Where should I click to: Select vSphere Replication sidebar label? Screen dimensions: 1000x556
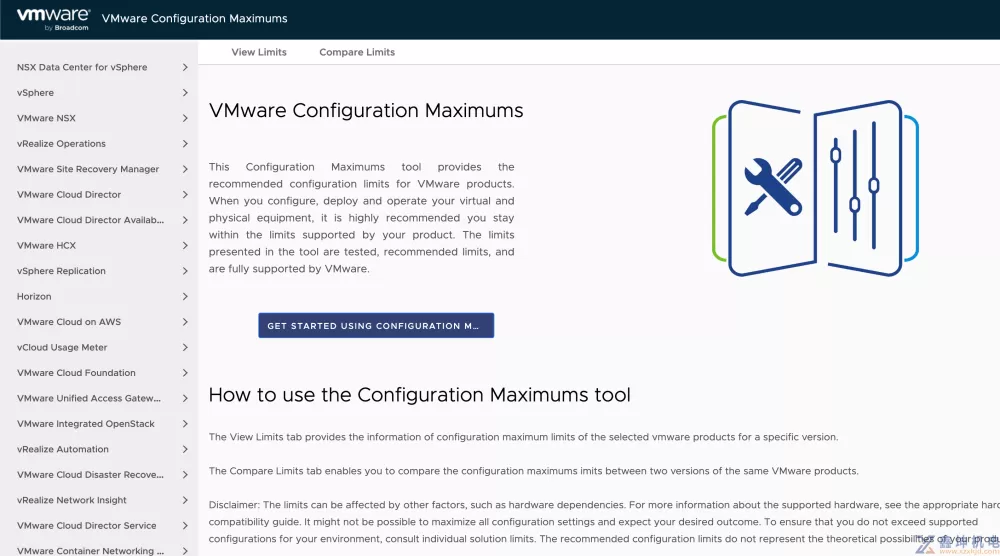[x=61, y=271]
